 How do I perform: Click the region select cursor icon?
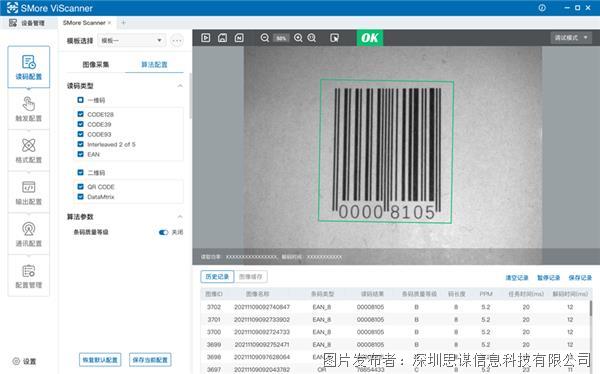tap(334, 38)
